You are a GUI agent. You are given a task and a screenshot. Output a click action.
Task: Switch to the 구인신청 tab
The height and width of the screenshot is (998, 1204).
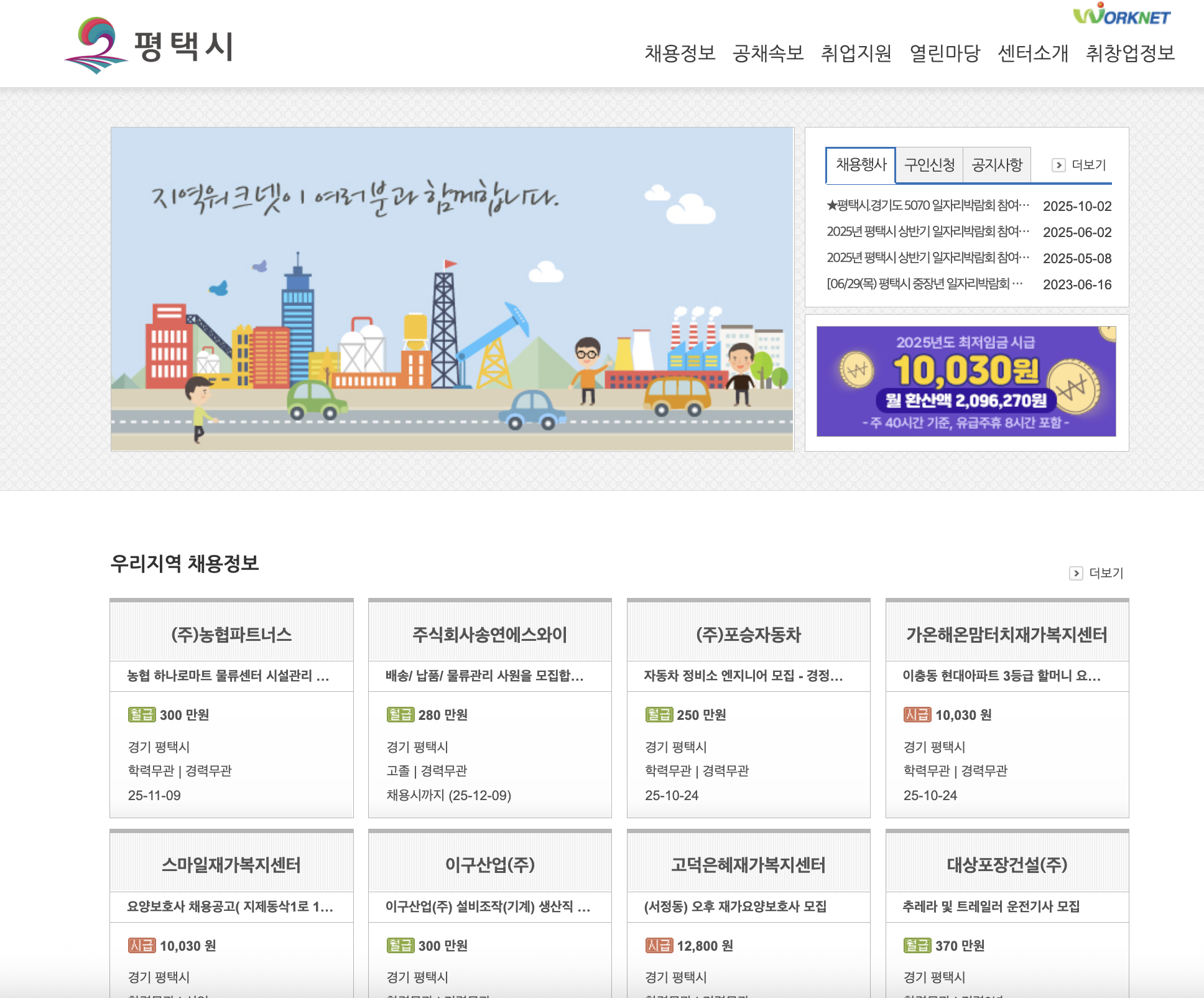pyautogui.click(x=930, y=164)
